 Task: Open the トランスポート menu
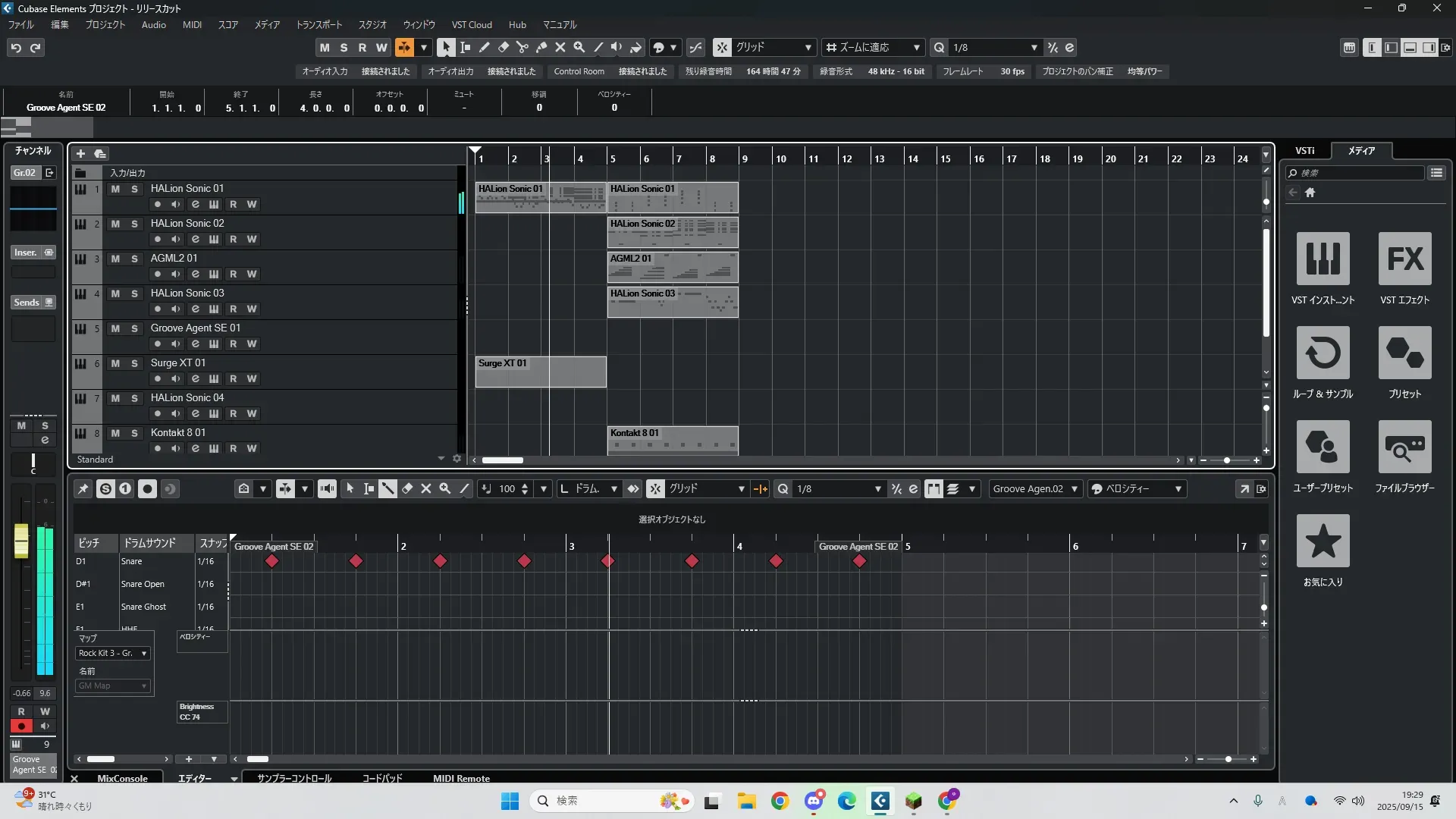(318, 25)
